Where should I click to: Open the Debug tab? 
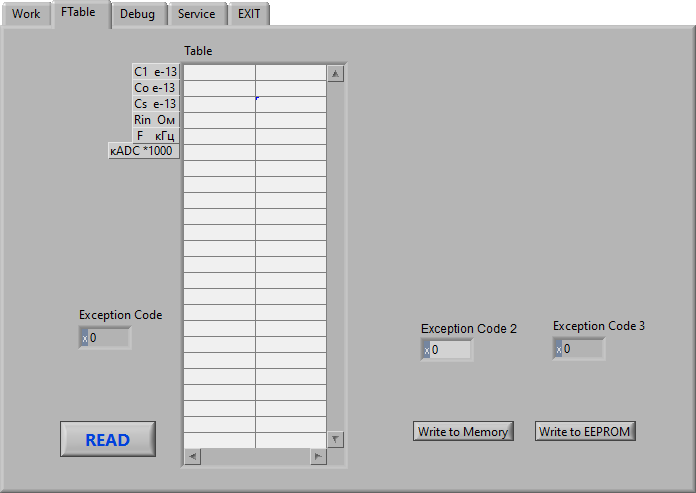(x=137, y=14)
